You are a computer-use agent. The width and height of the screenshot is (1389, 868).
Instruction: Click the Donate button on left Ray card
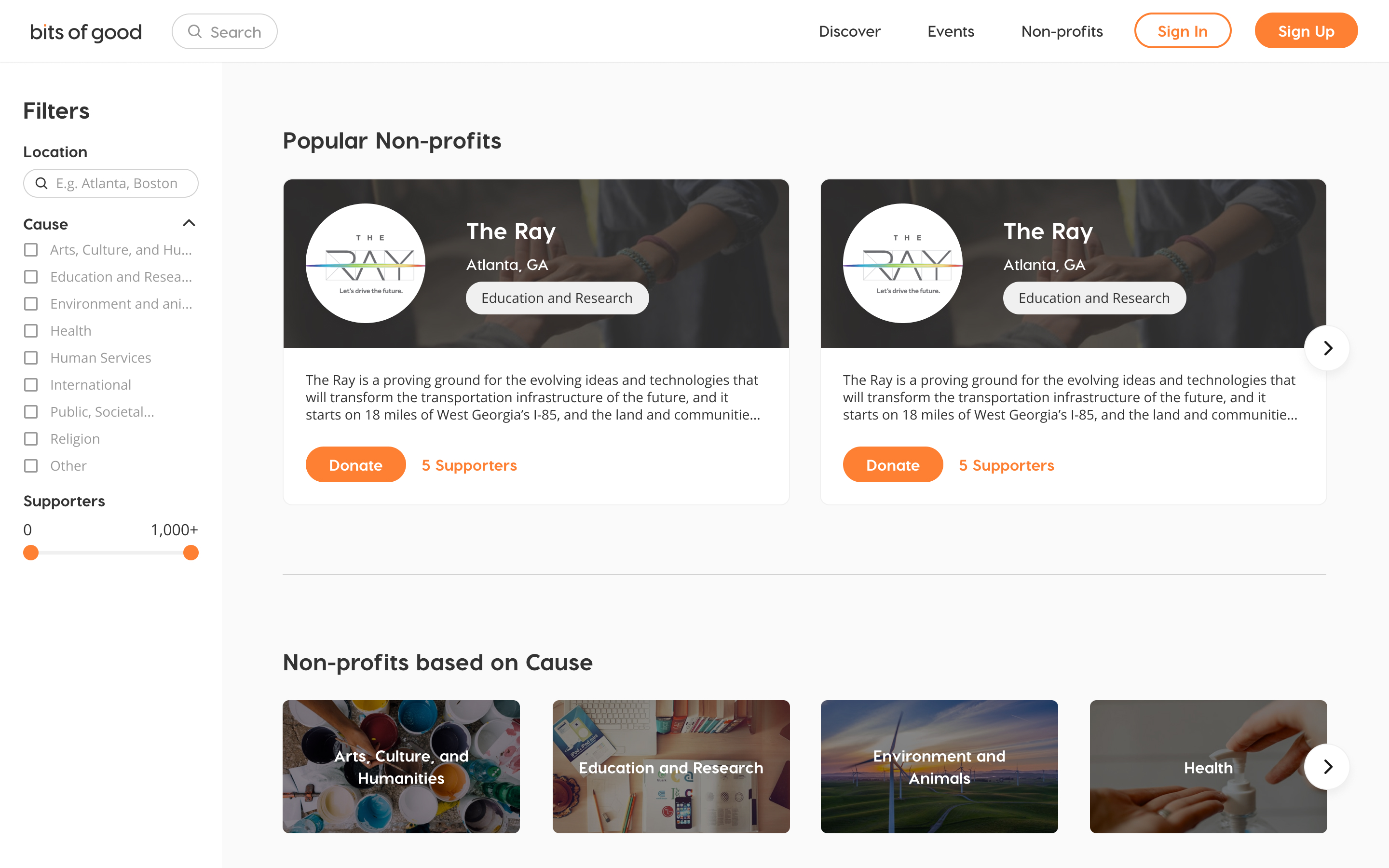tap(355, 464)
